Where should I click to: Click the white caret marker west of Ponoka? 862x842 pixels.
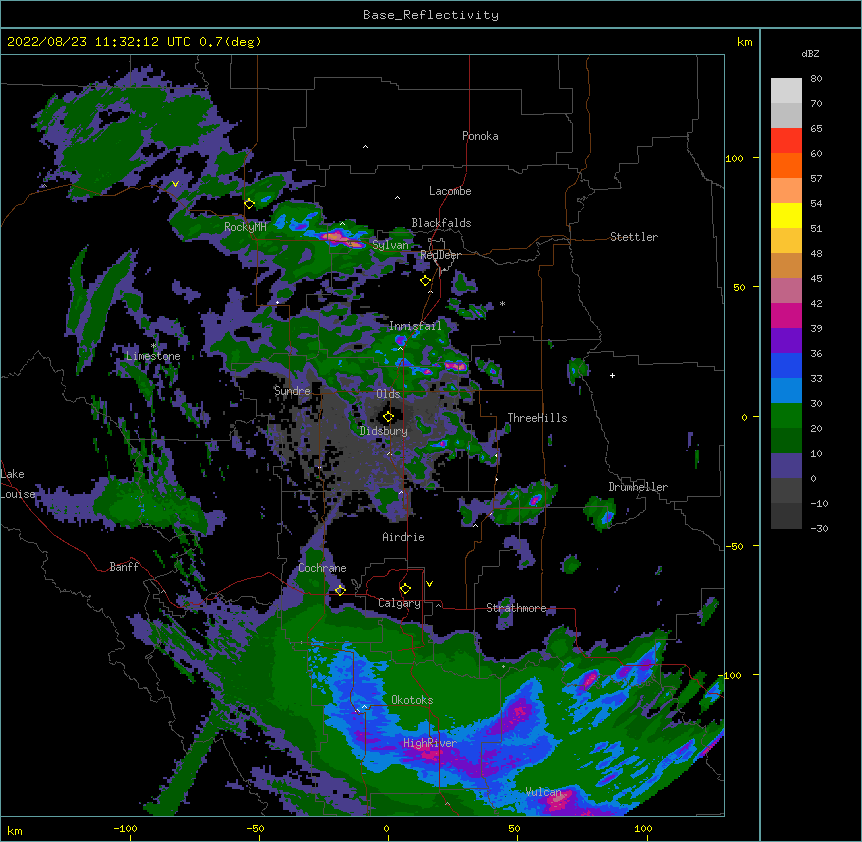(365, 147)
